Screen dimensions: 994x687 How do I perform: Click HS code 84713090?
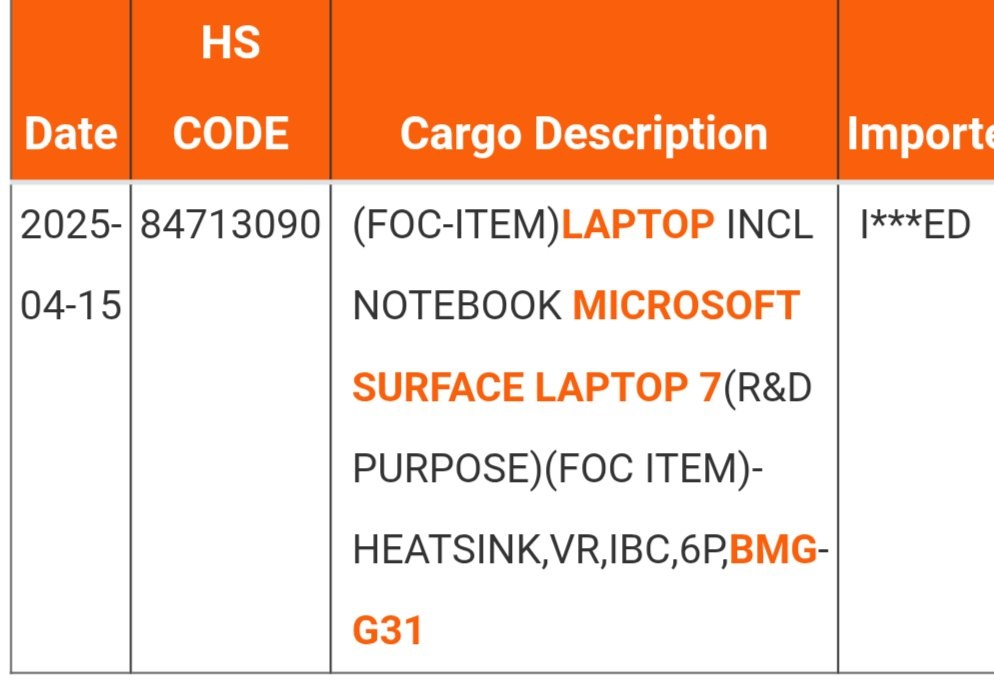coord(230,226)
